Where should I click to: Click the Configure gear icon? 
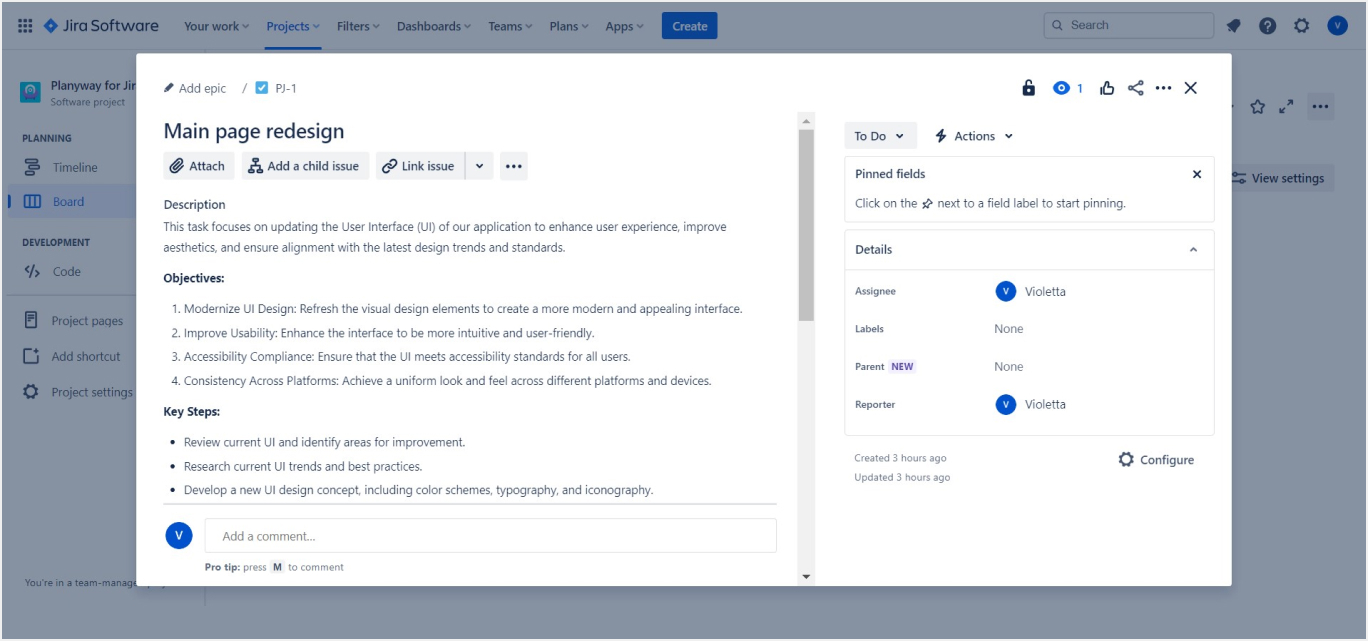click(x=1126, y=460)
